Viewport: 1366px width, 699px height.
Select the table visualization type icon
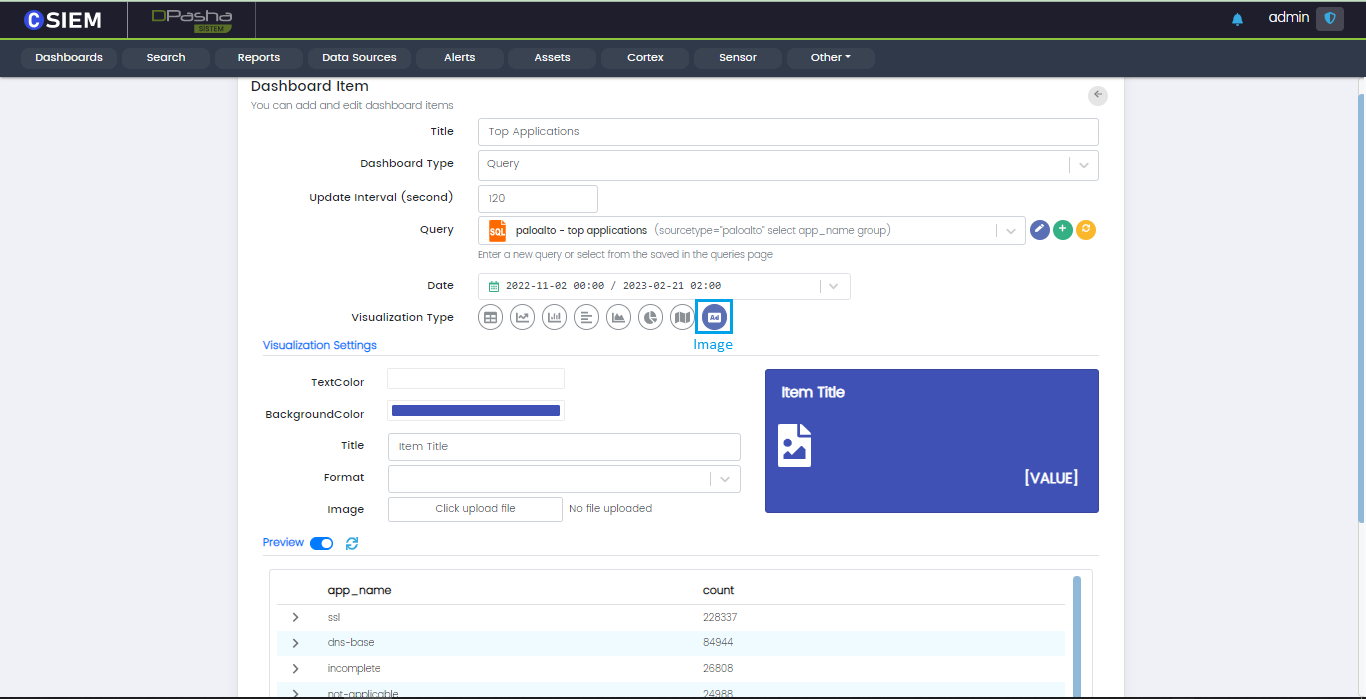point(490,318)
